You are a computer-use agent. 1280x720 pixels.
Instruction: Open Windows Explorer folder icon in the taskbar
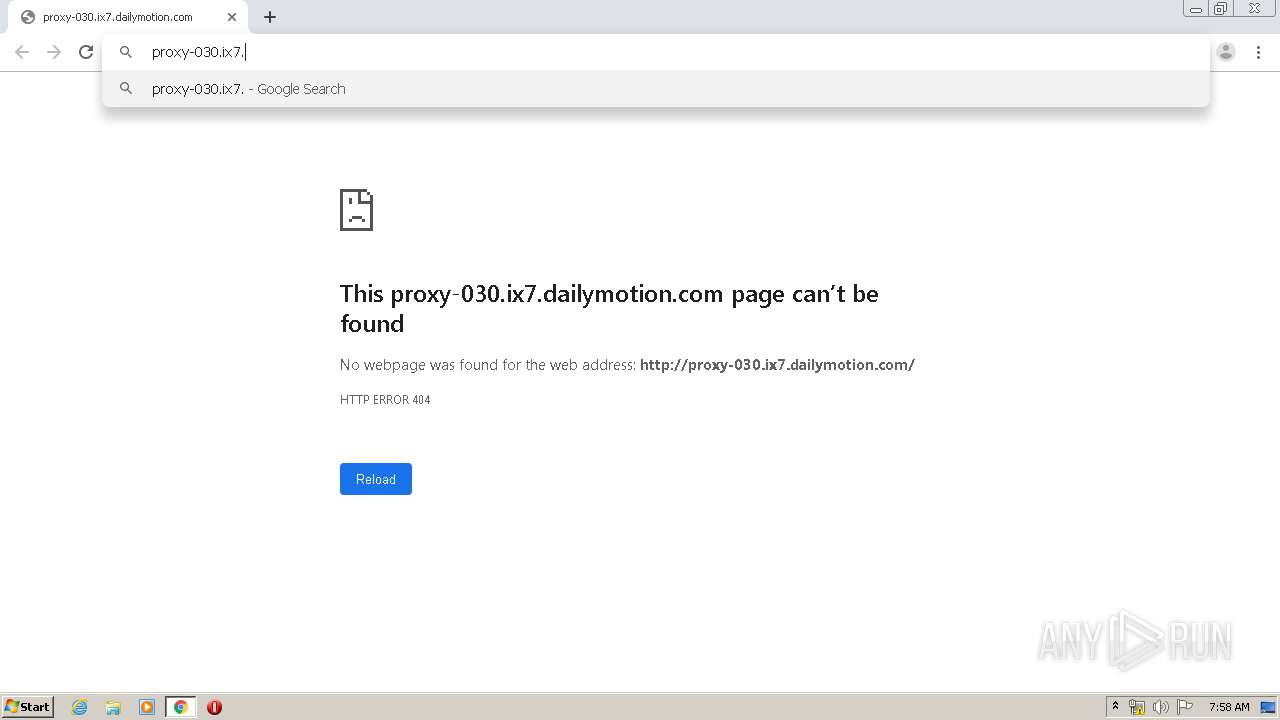pyautogui.click(x=113, y=707)
